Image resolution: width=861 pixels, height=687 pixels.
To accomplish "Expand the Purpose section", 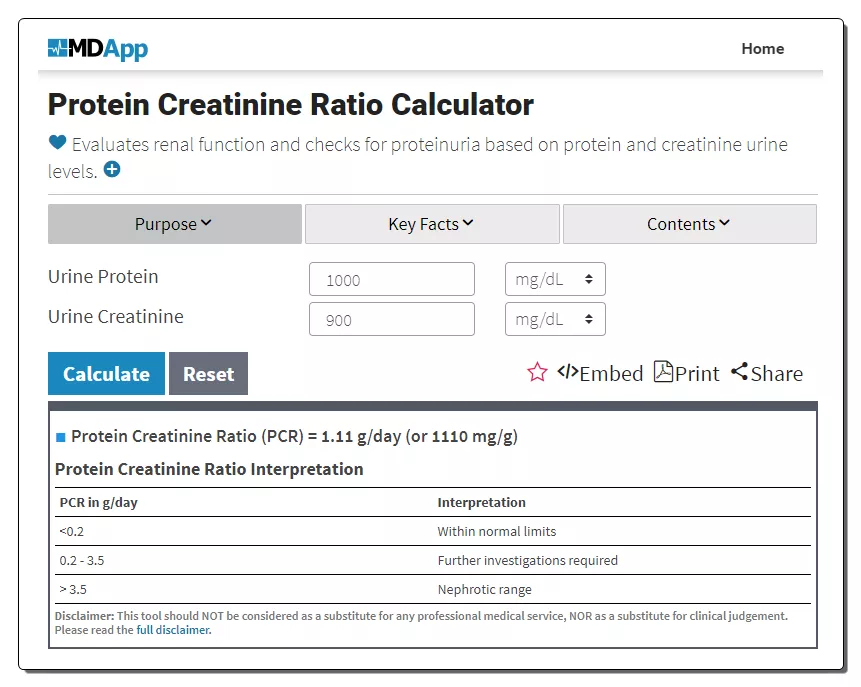I will point(175,224).
